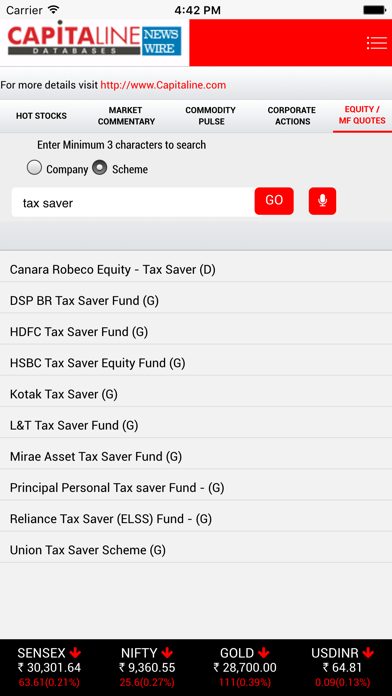
Task: Tap the SENSEX change 63.61(0.21%)
Action: [x=49, y=682]
